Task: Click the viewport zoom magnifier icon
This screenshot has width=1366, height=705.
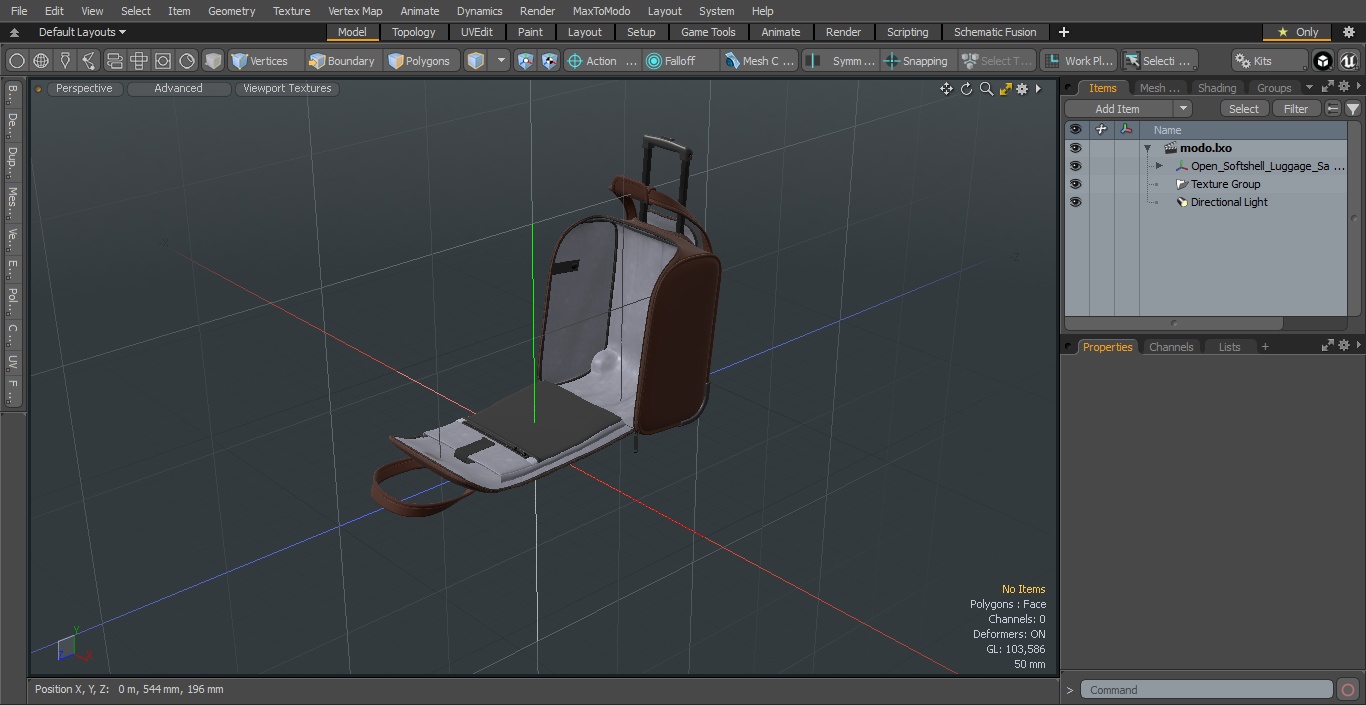Action: coord(986,89)
